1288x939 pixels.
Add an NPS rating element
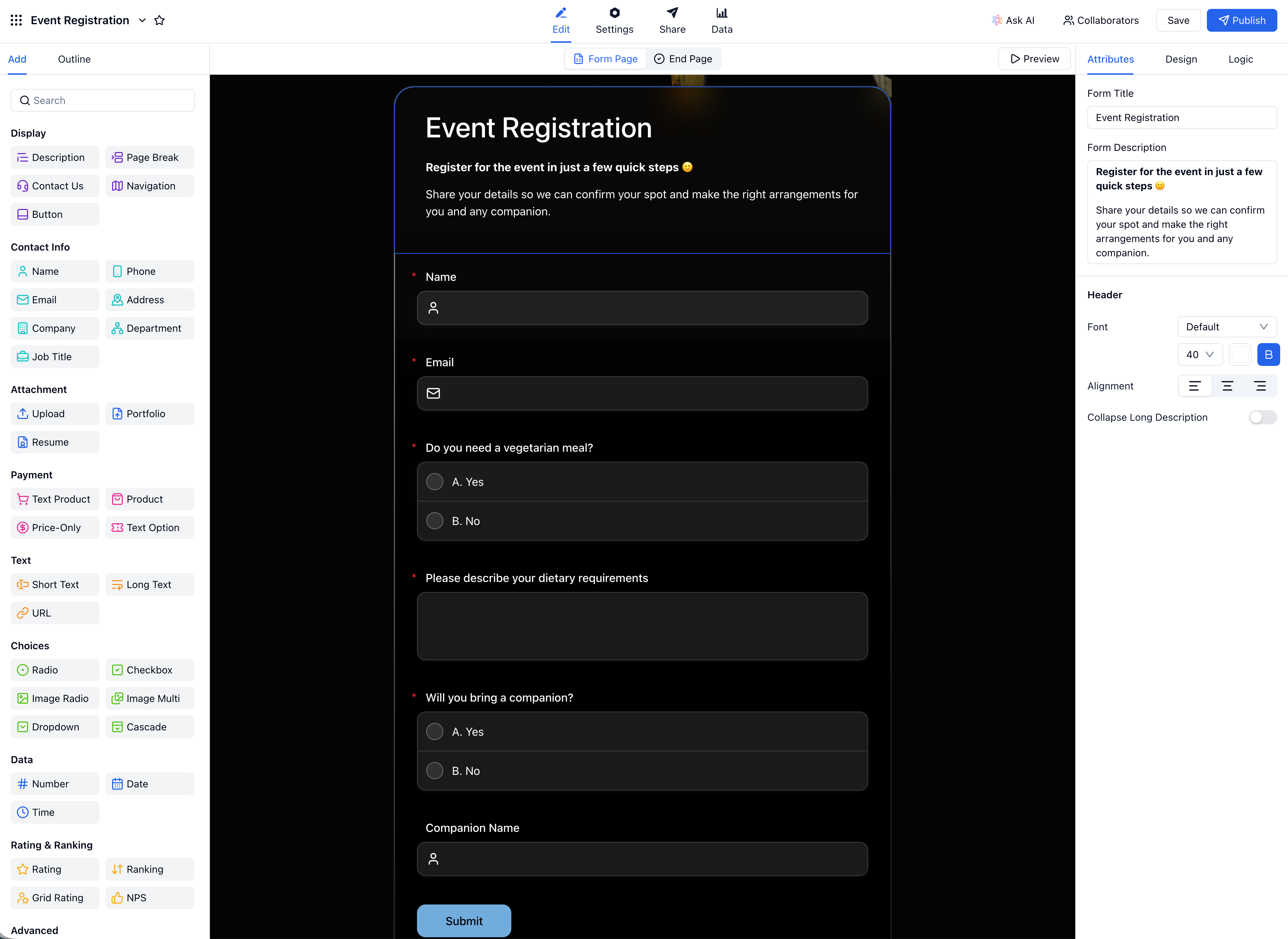(x=149, y=897)
